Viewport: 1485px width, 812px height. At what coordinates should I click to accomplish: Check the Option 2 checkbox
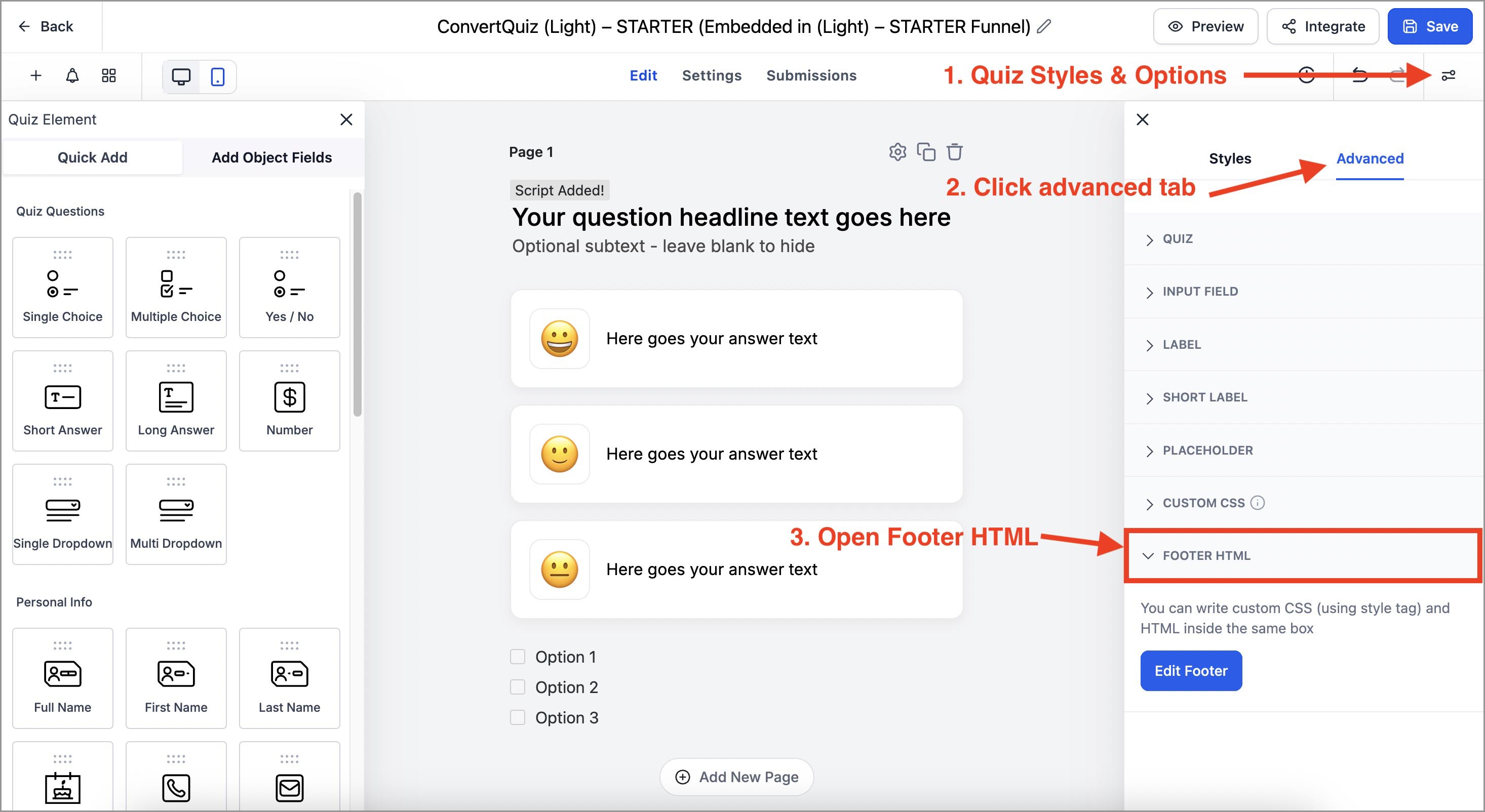click(517, 687)
